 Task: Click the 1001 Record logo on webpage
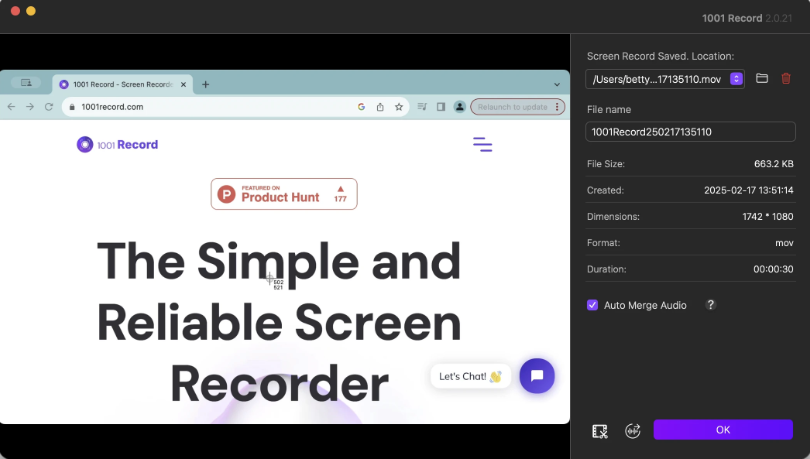tap(117, 145)
